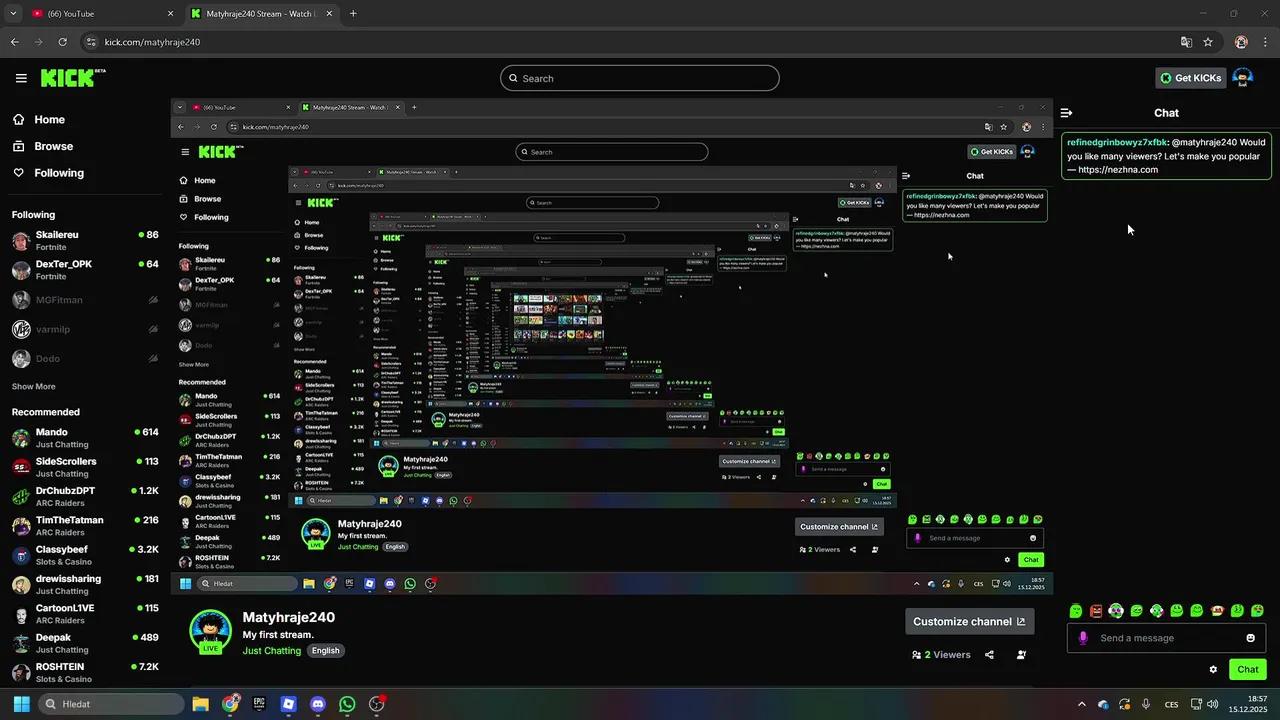This screenshot has height=720, width=1280.
Task: Open a new browser tab
Action: (353, 14)
